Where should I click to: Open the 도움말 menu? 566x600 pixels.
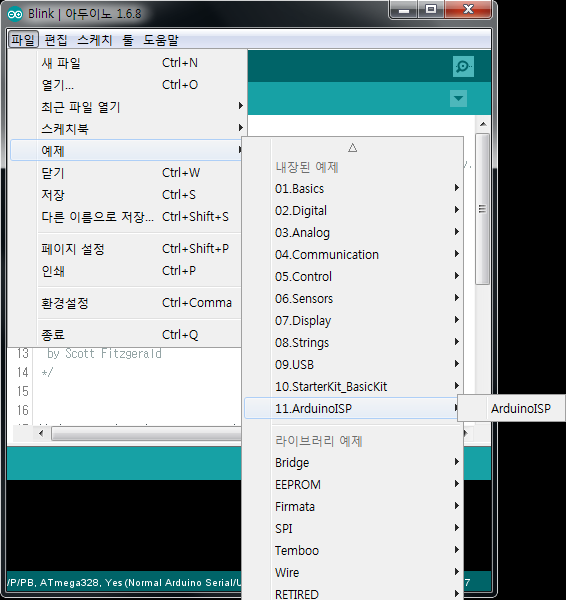161,39
